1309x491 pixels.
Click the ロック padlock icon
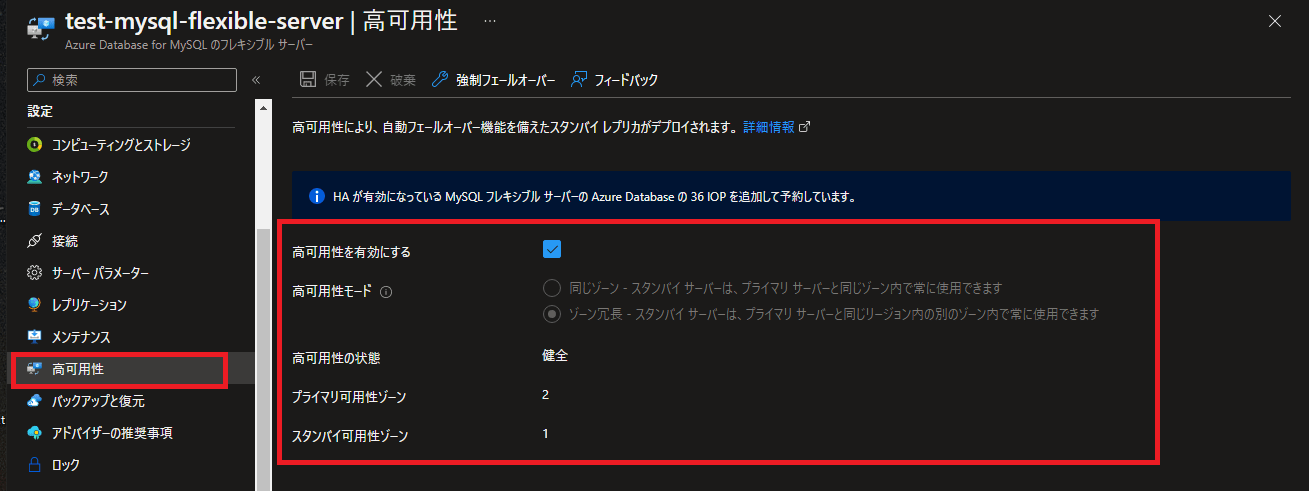click(34, 465)
